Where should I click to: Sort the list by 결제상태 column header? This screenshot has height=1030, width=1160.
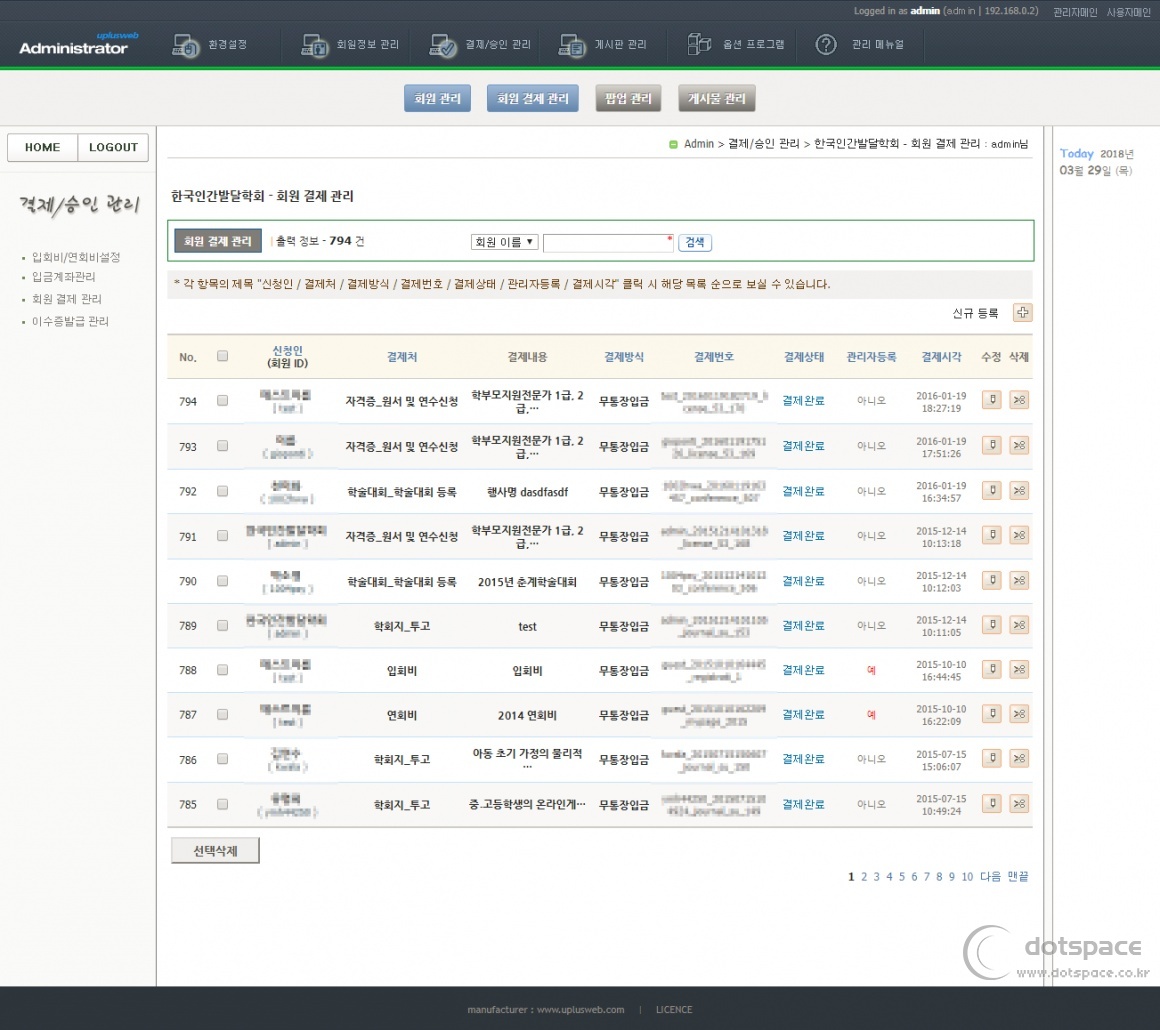pyautogui.click(x=804, y=357)
